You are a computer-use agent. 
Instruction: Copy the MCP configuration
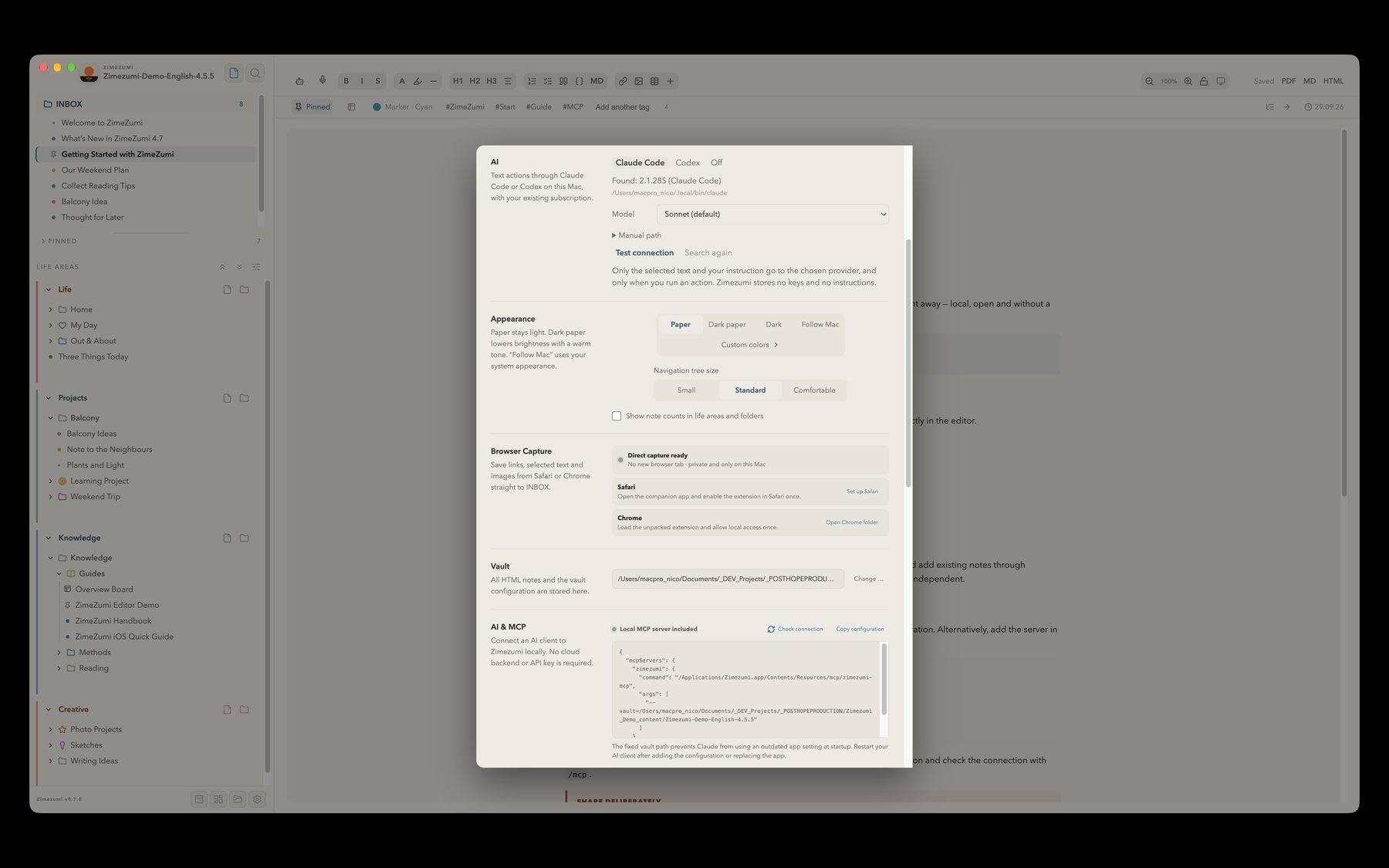[860, 629]
